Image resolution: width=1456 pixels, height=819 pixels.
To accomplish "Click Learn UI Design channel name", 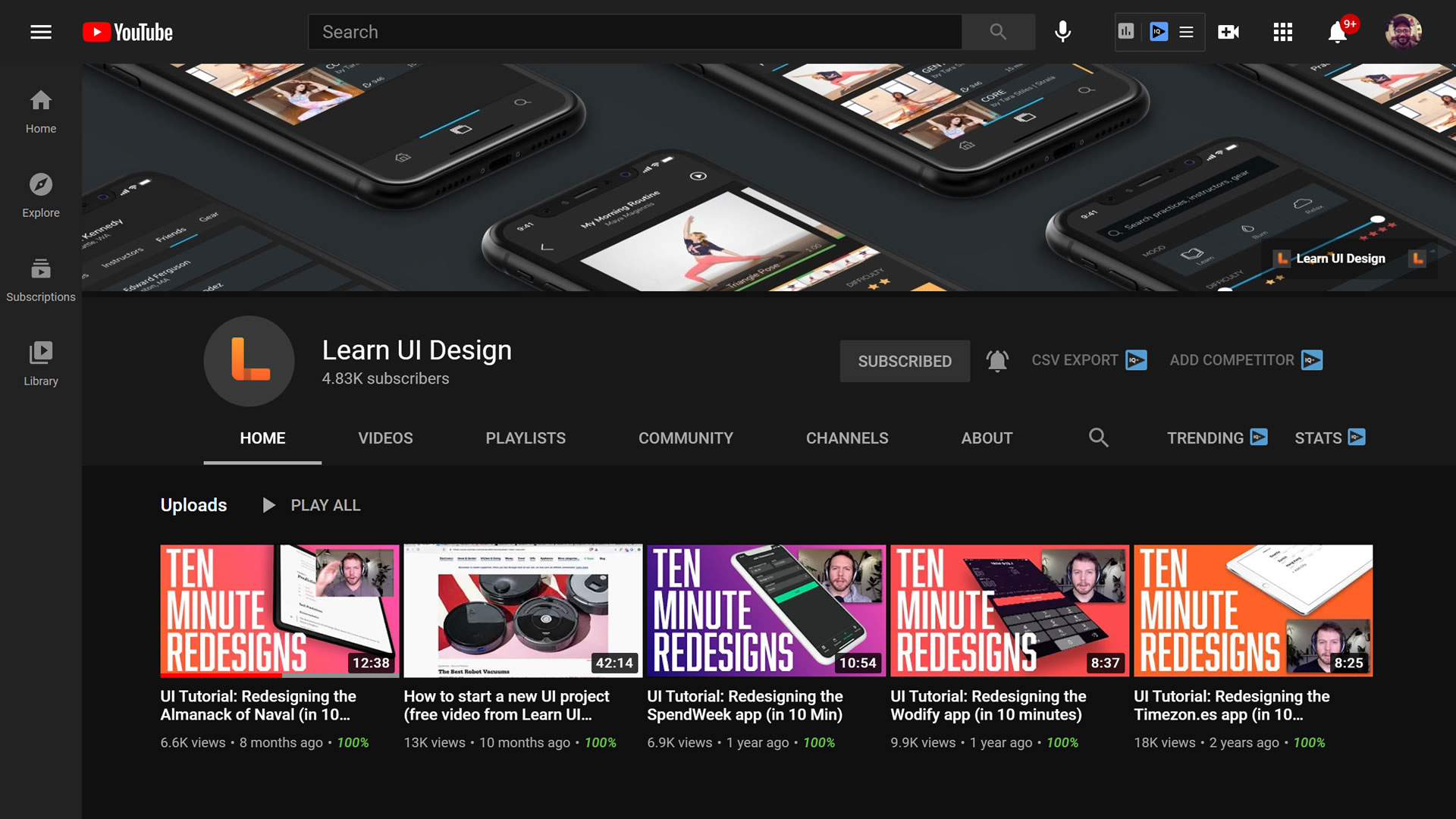I will (416, 350).
